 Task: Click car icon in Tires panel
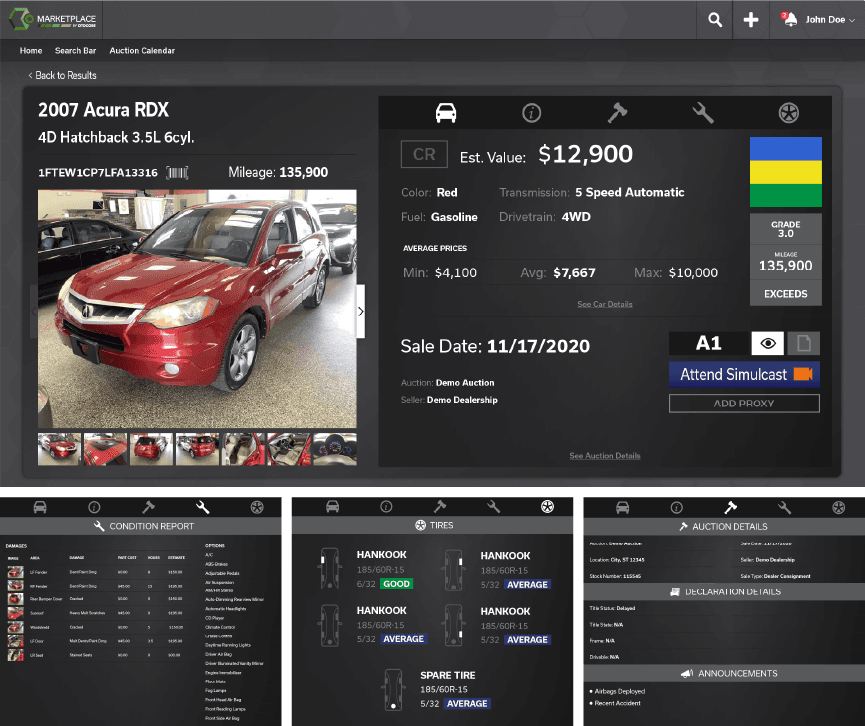pos(332,506)
